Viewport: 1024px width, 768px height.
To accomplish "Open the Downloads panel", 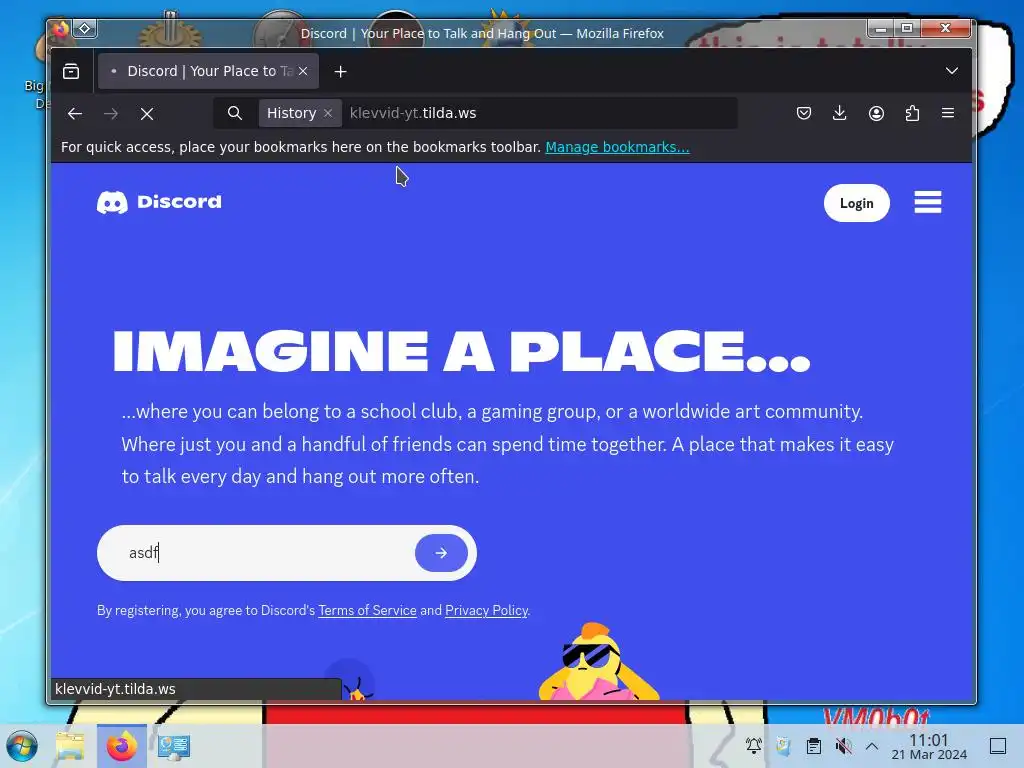I will click(x=840, y=113).
